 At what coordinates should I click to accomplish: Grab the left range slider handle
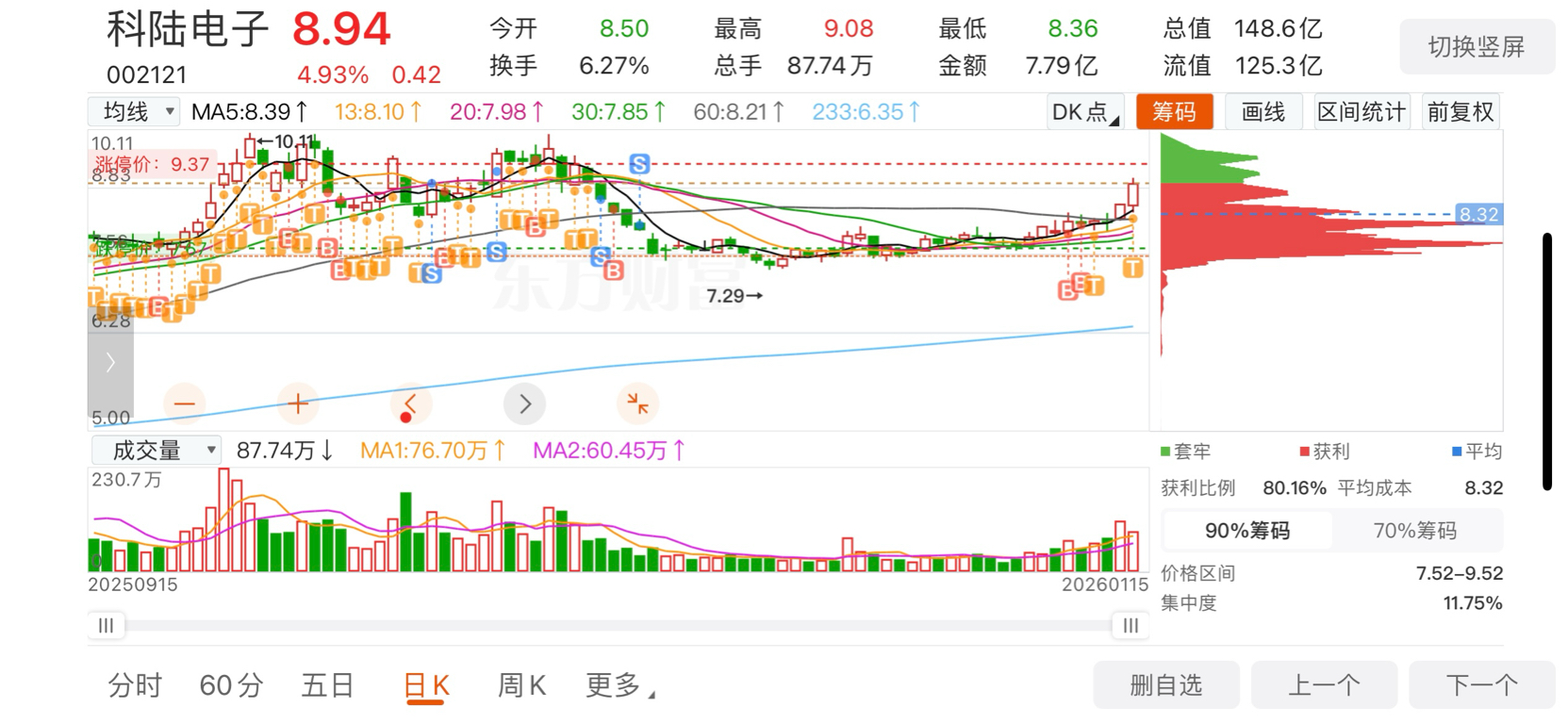point(107,625)
